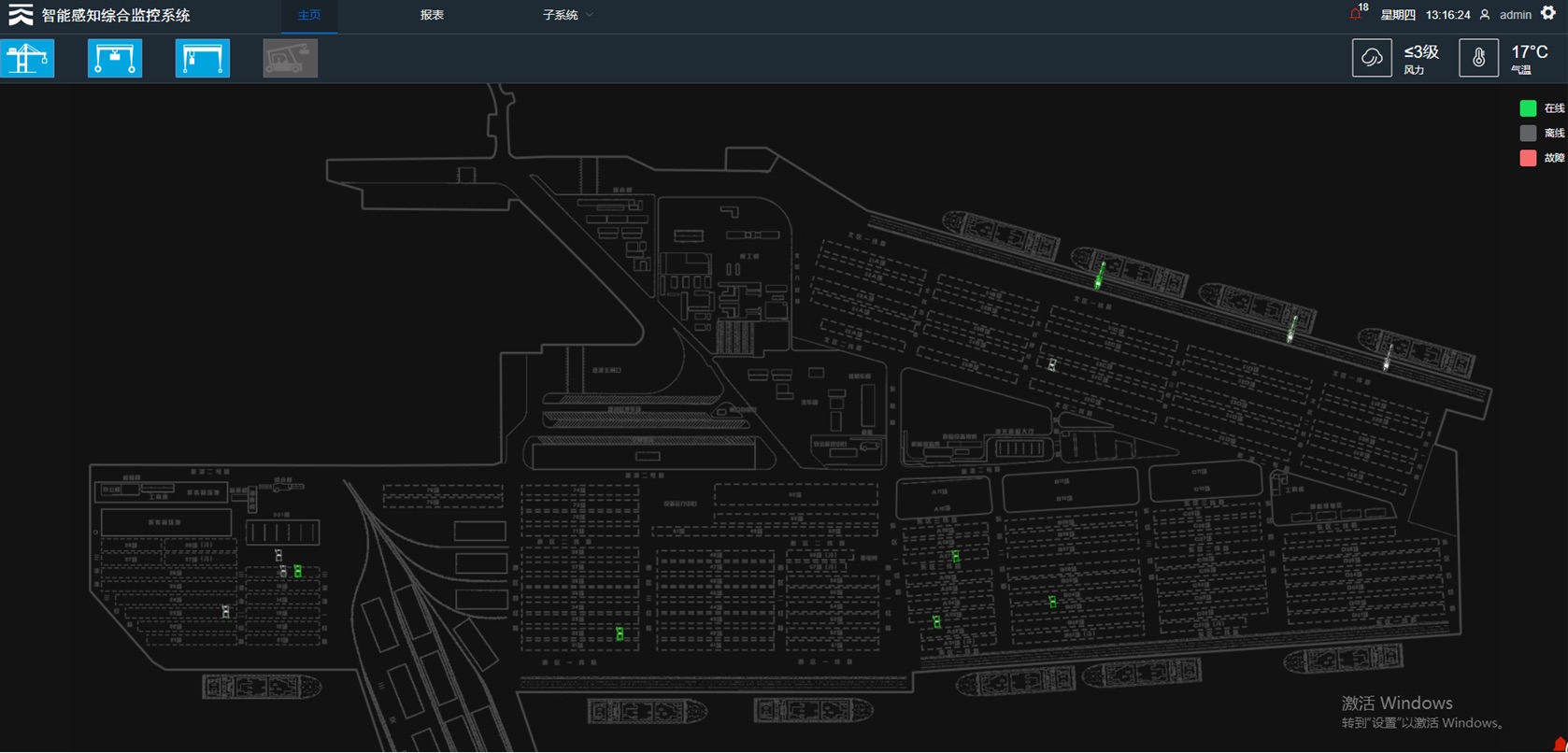1568x753 pixels.
Task: Click the admin username link
Action: [x=1515, y=15]
